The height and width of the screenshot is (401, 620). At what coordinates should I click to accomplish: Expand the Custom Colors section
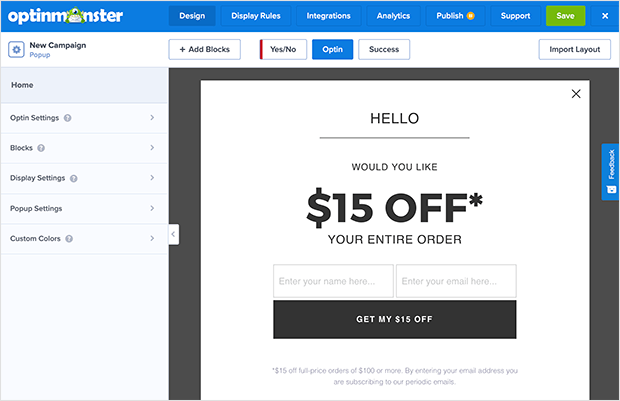(x=84, y=238)
